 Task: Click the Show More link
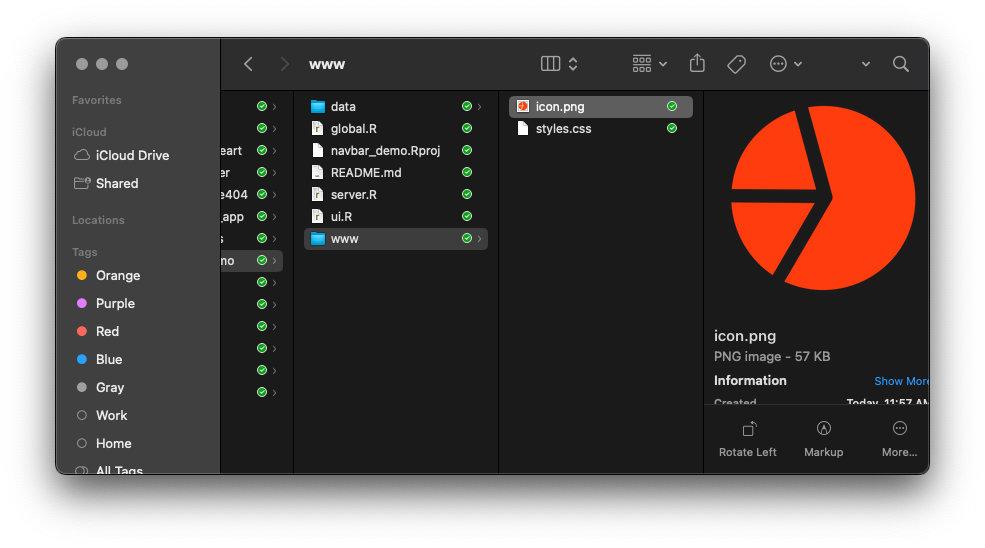pos(900,381)
